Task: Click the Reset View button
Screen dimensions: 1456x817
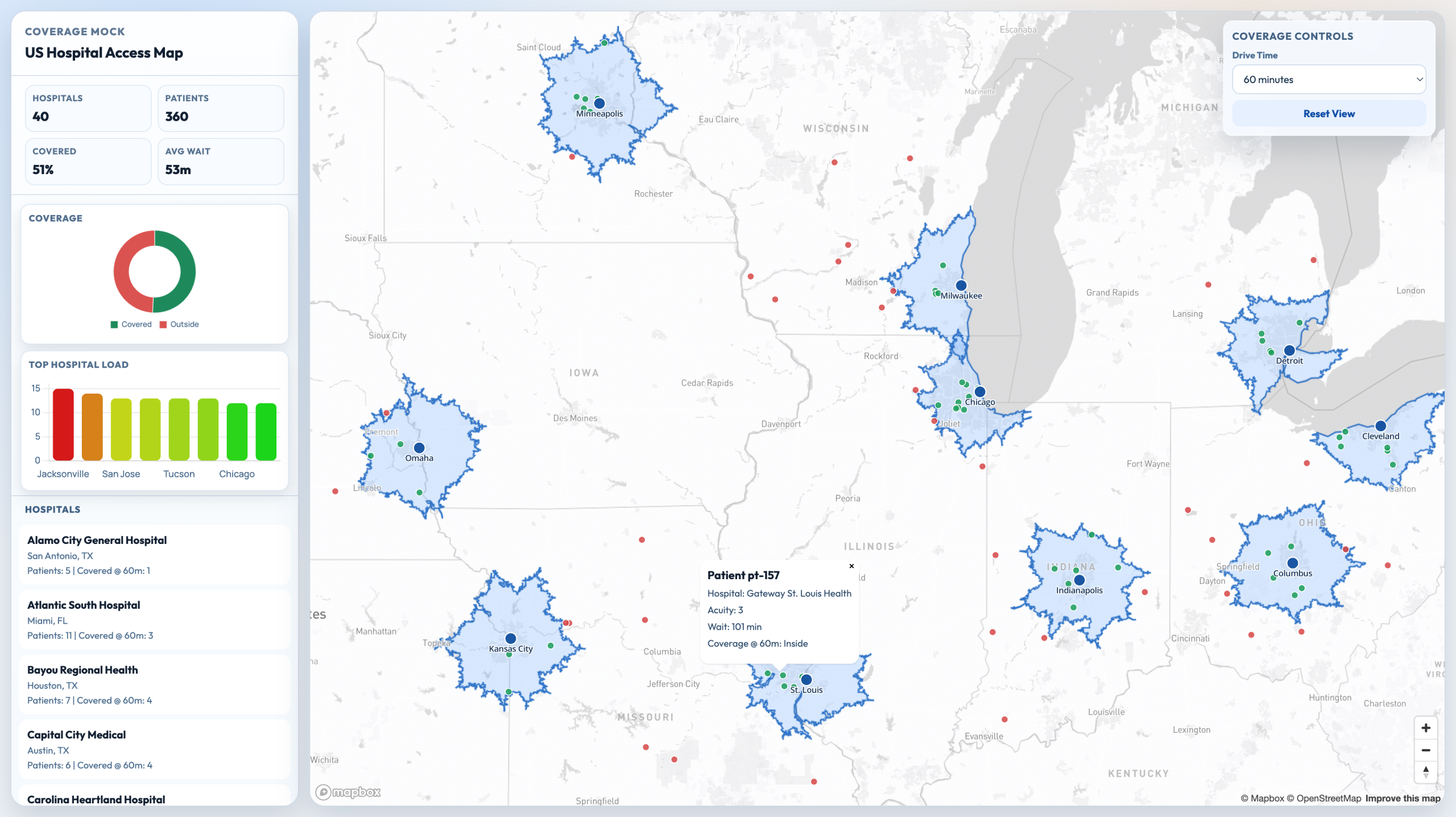Action: 1329,114
